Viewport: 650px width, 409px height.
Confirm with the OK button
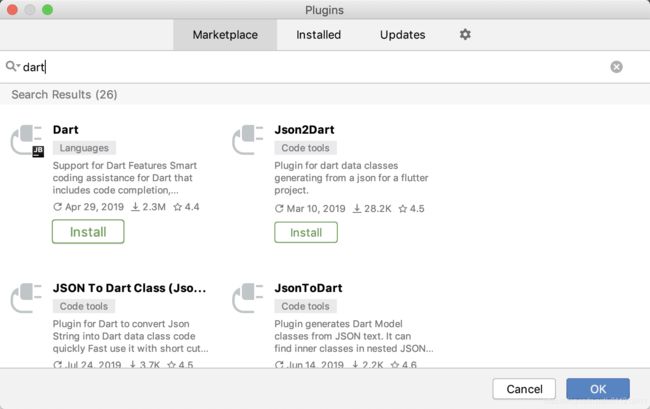pyautogui.click(x=598, y=389)
